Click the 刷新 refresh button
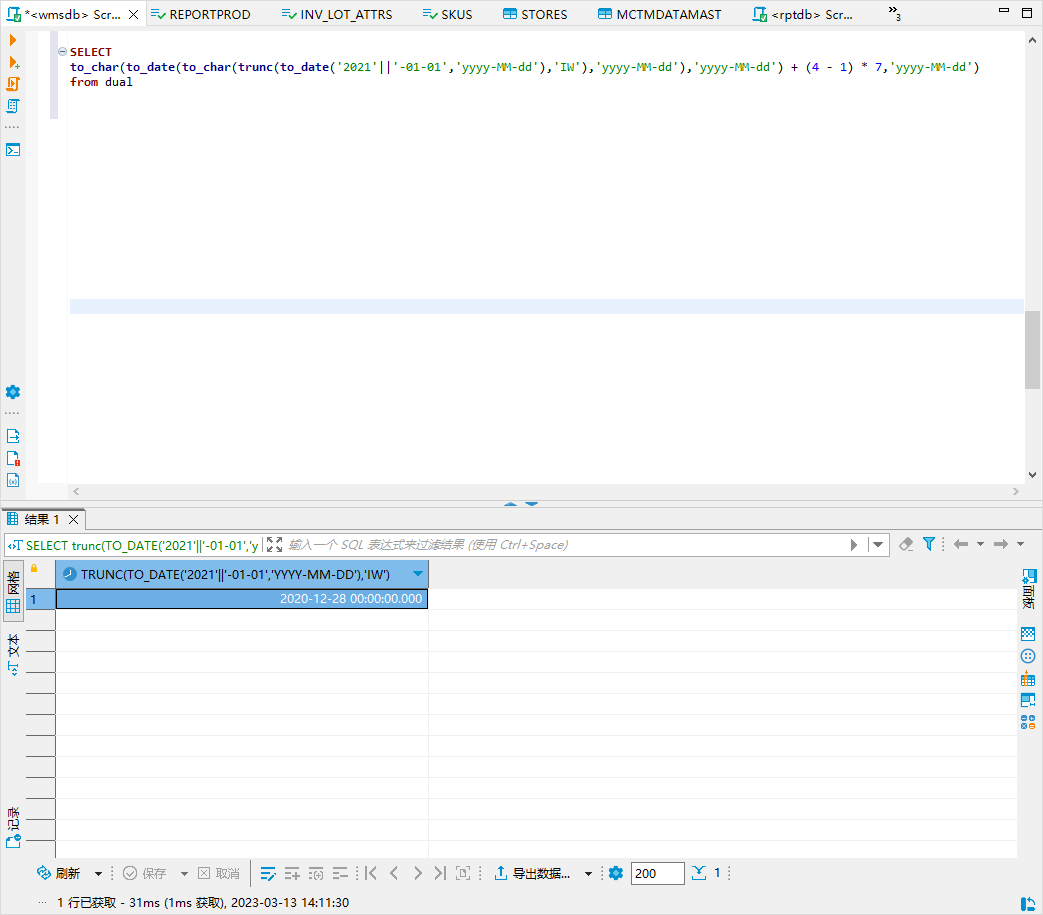 click(x=59, y=873)
